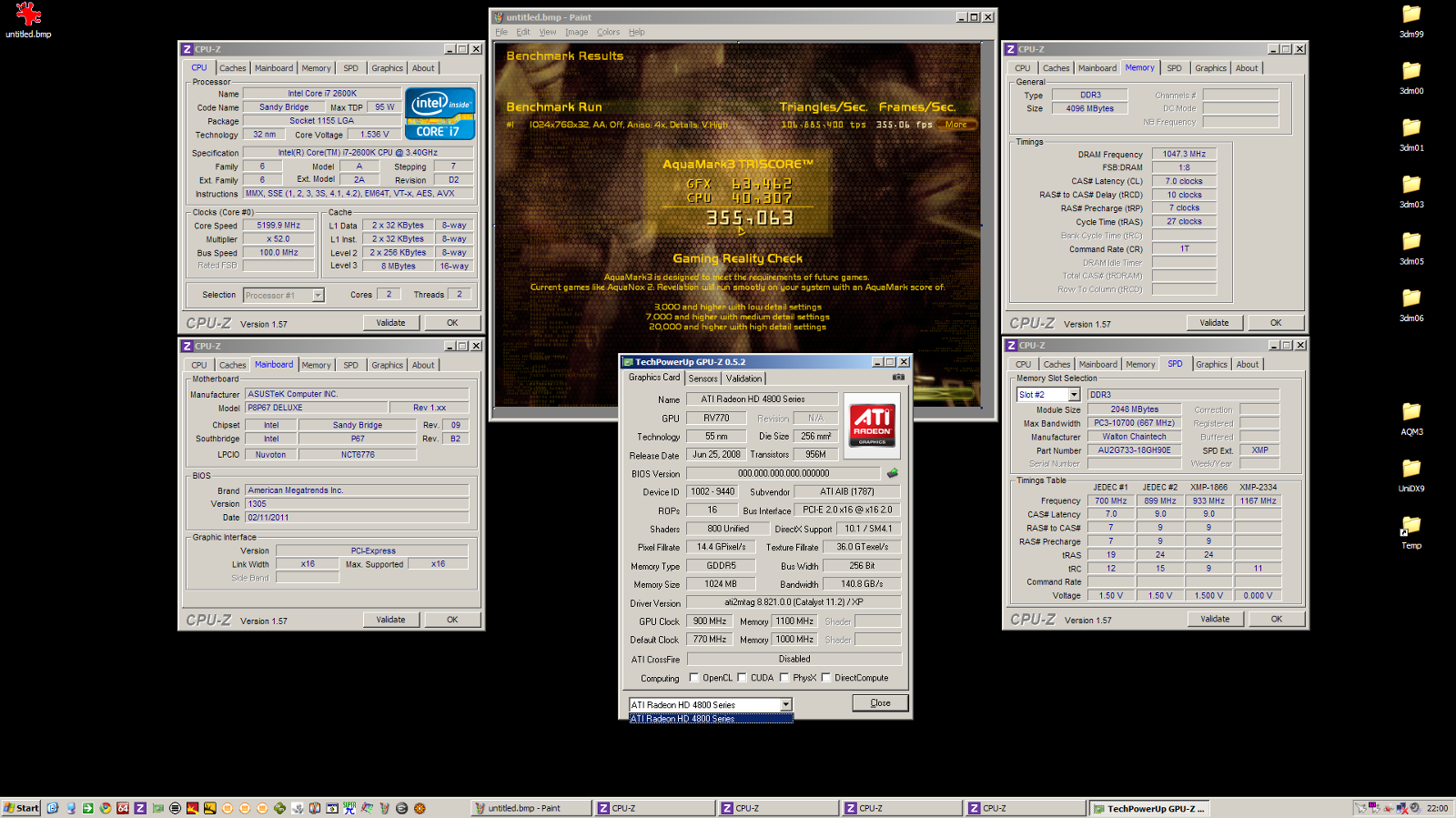Click the ATI Radeon logo in GPU-Z

pos(872,425)
